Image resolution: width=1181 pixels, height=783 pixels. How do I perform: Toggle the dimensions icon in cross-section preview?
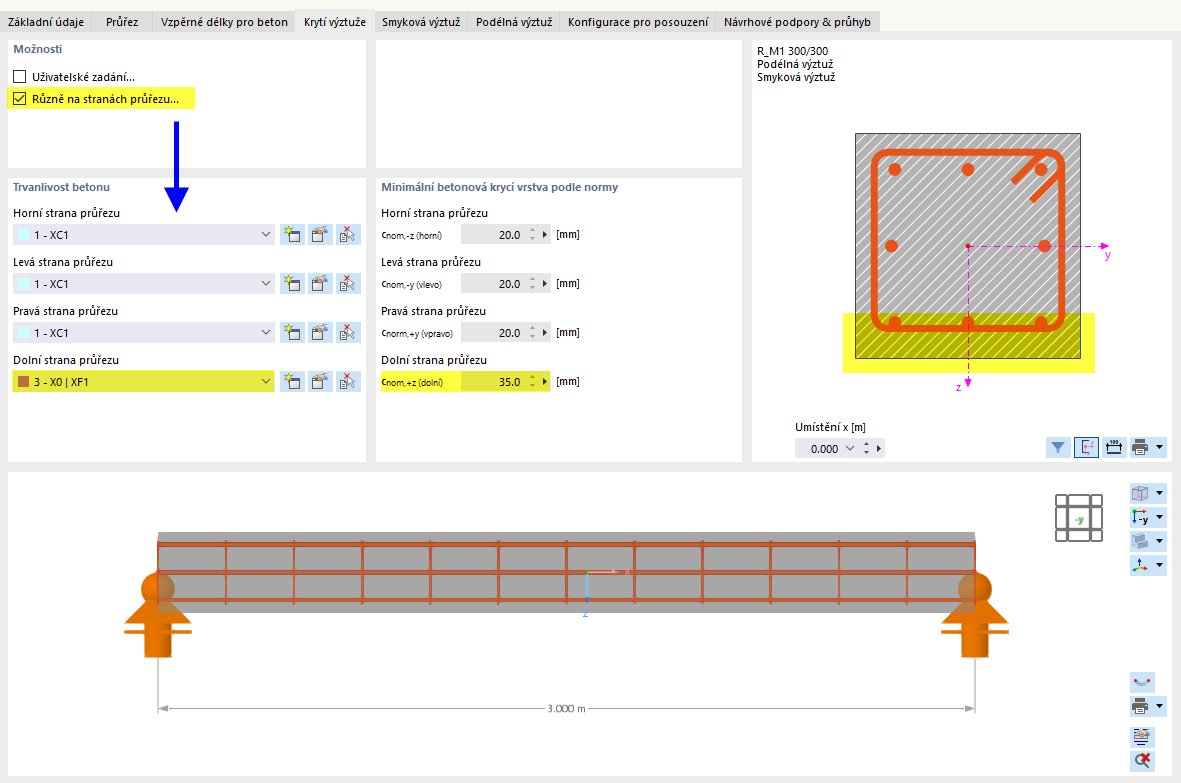click(x=1113, y=448)
